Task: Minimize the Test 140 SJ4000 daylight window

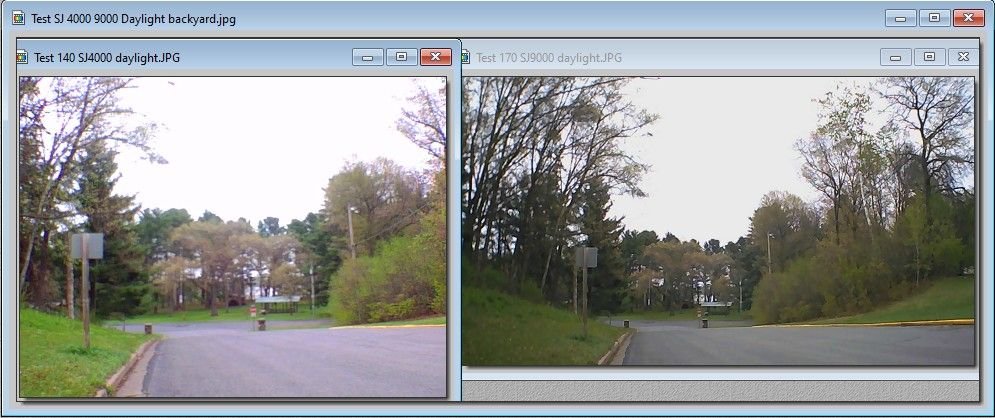Action: coord(367,57)
